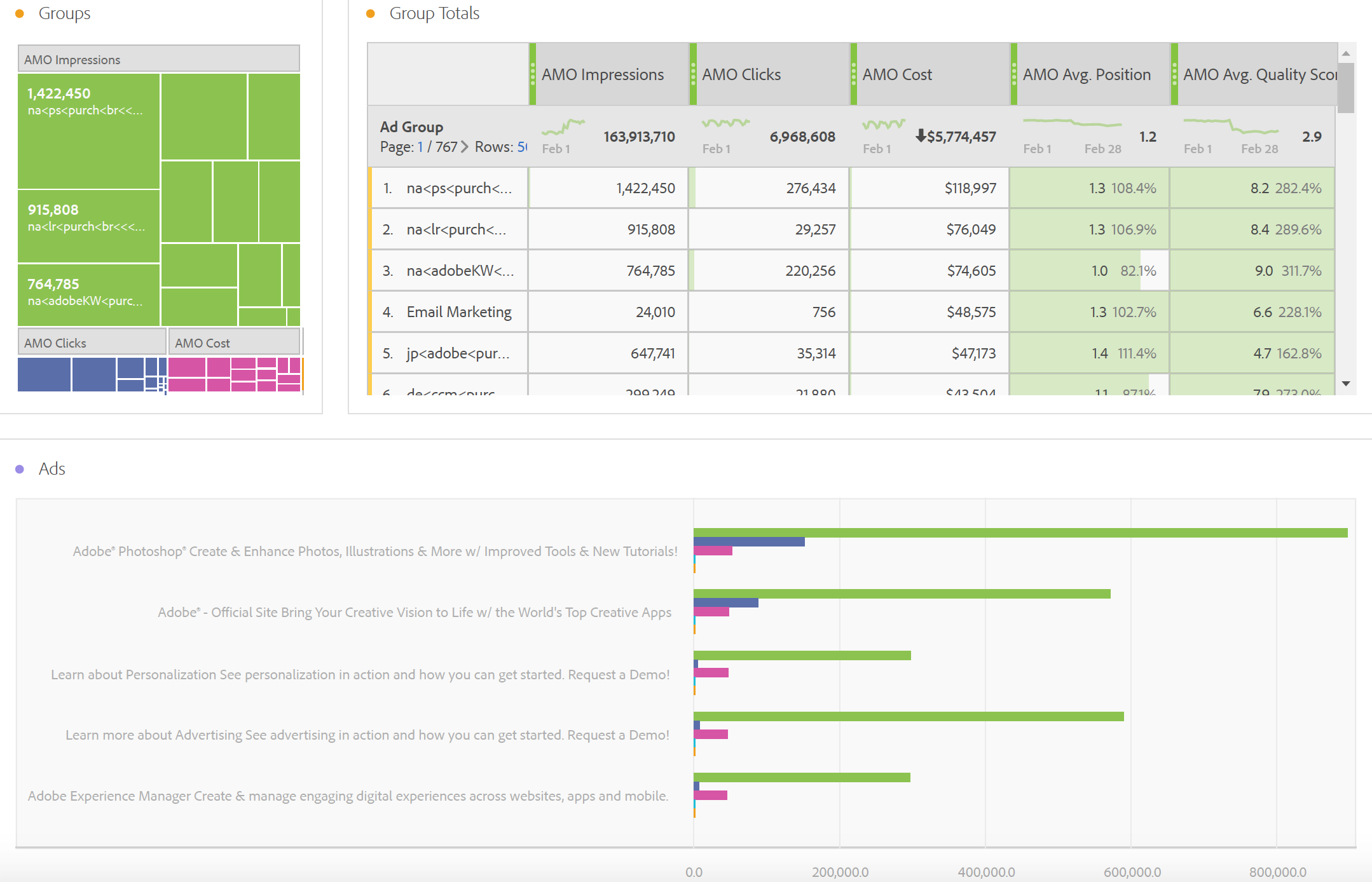Click AMO Avg. Position column drag handle
Viewport: 1372px width, 882px height.
click(1014, 74)
